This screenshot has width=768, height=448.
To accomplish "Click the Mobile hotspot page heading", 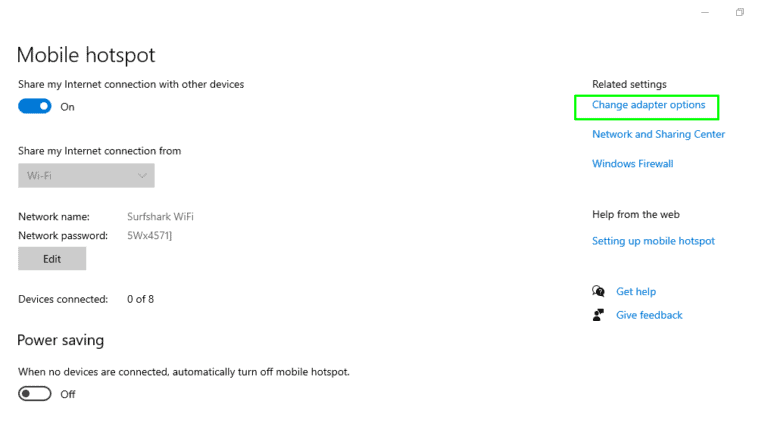I will point(86,55).
